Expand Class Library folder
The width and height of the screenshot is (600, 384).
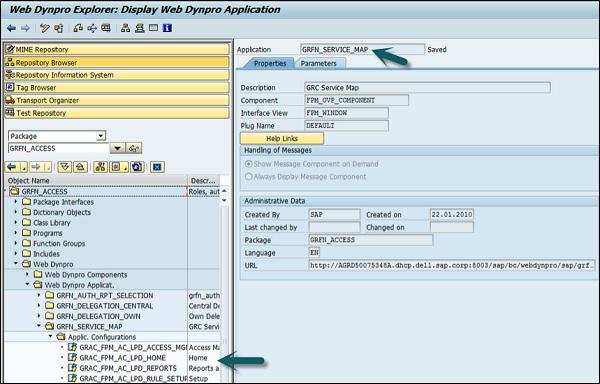click(x=16, y=222)
